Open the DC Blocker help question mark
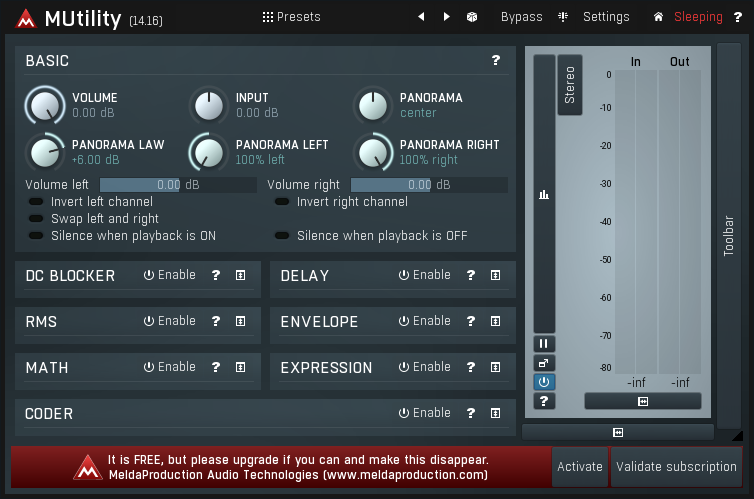Screen dimensions: 754x499 215,275
